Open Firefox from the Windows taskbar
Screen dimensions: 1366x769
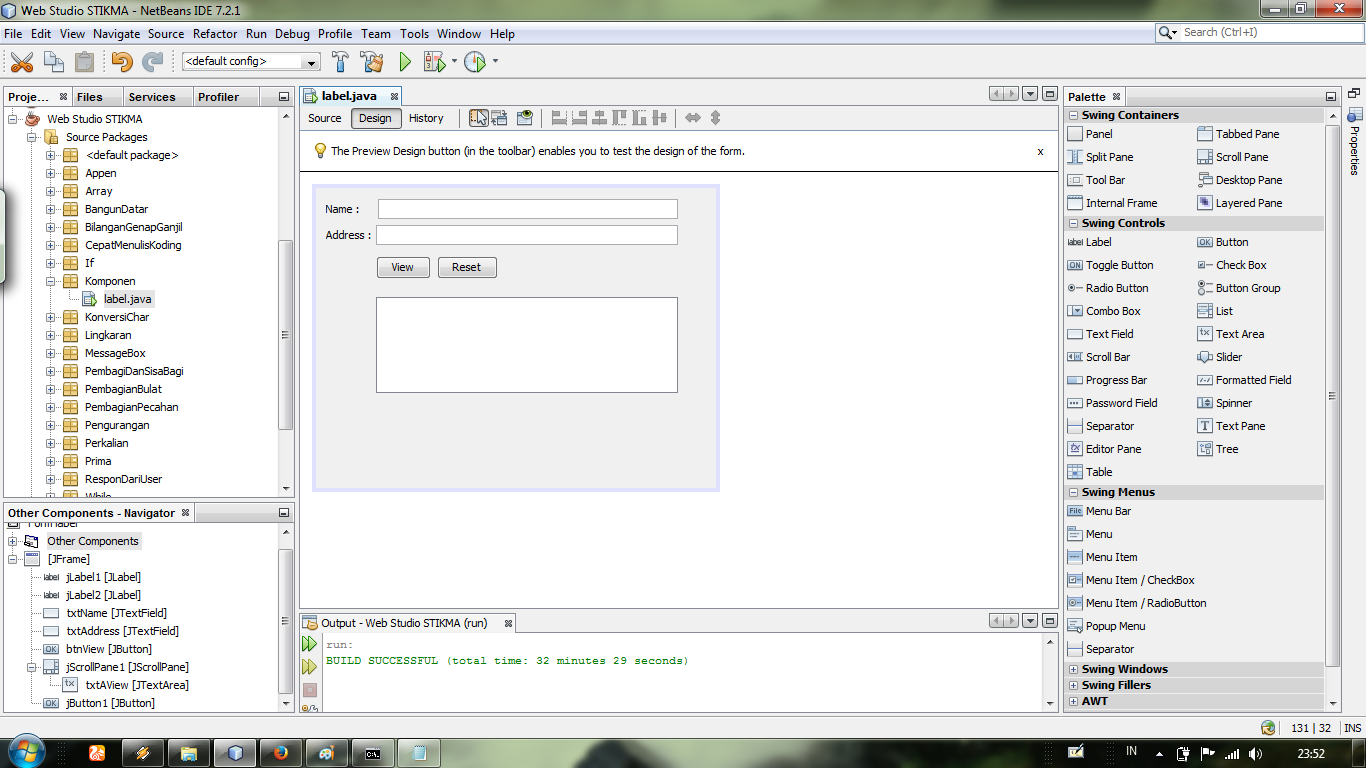click(281, 752)
